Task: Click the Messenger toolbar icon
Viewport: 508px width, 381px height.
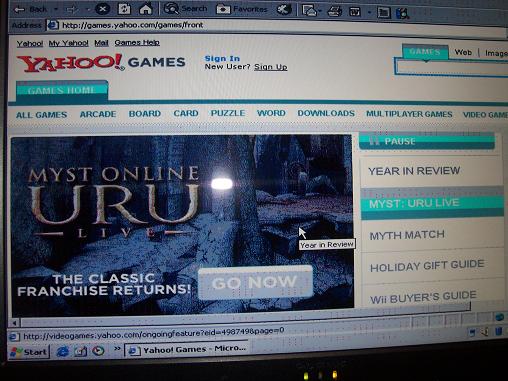Action: [402, 13]
